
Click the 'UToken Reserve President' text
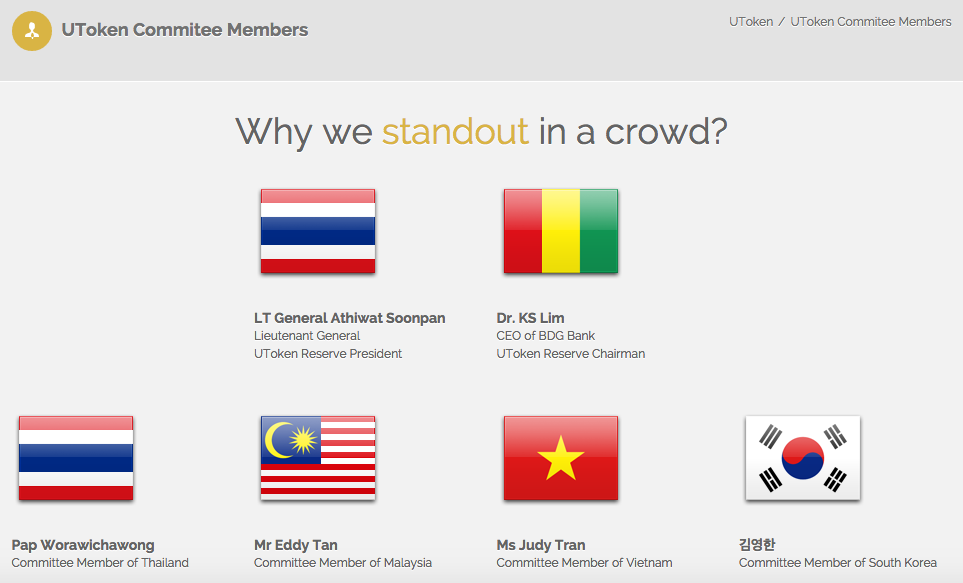click(x=328, y=354)
